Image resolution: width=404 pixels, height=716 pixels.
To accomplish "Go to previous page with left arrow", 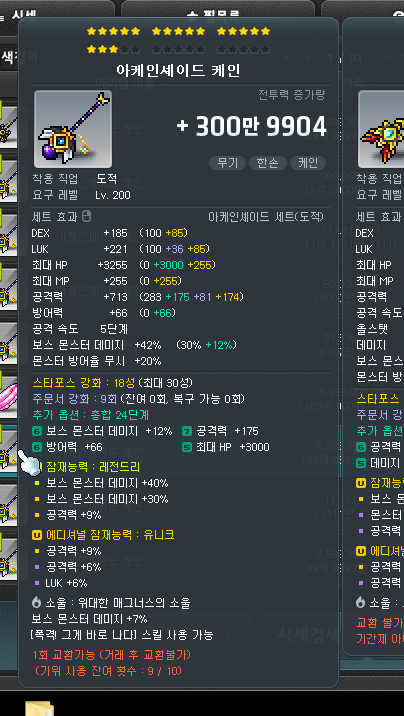I will pyautogui.click(x=307, y=58).
